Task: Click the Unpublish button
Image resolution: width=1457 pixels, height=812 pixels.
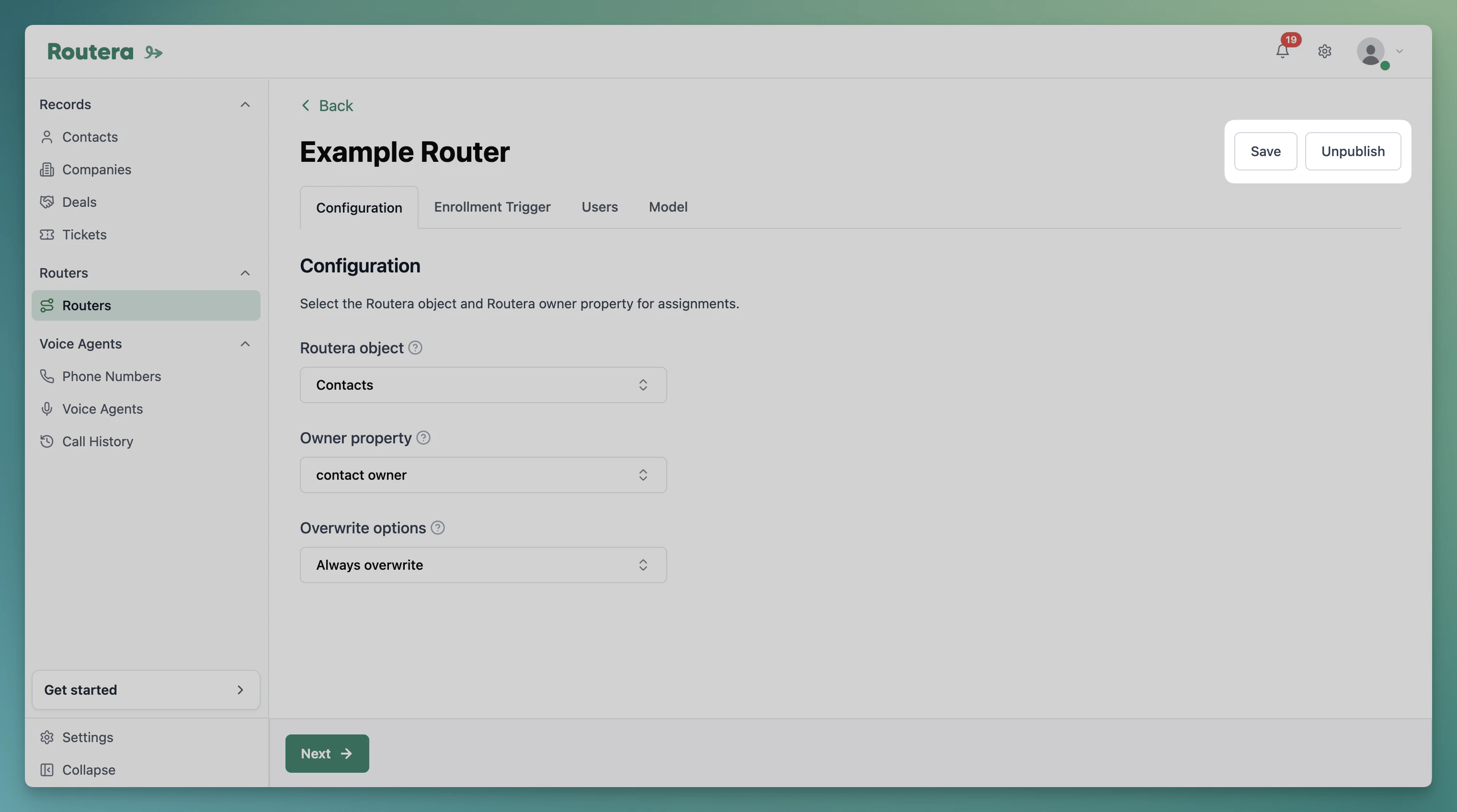Action: [1353, 152]
